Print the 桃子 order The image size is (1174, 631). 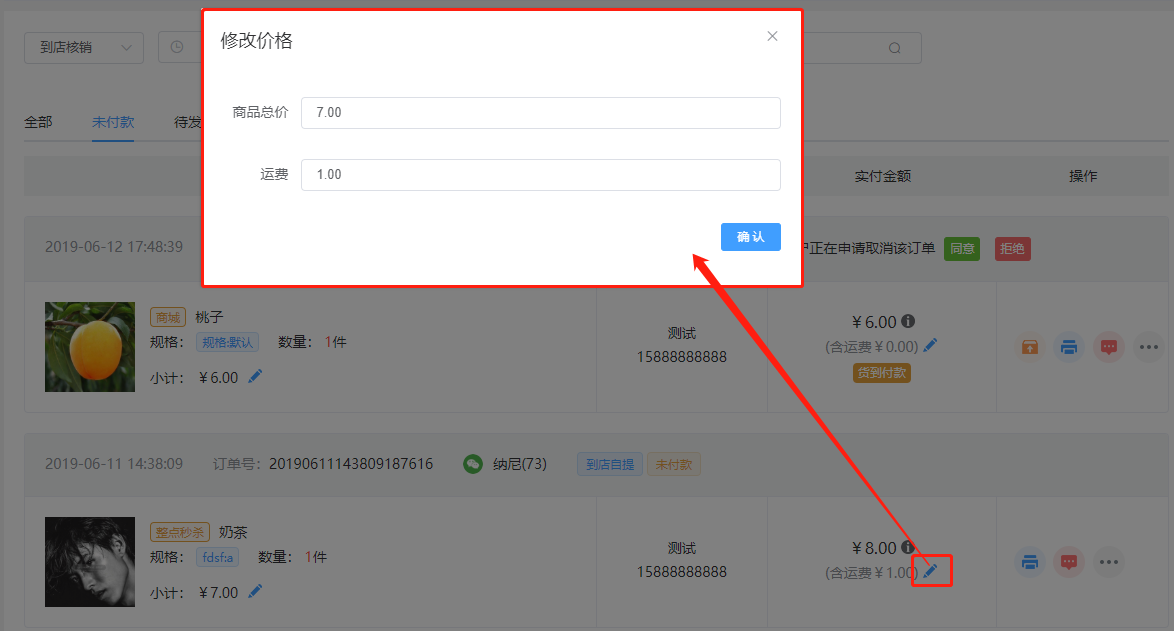1069,347
